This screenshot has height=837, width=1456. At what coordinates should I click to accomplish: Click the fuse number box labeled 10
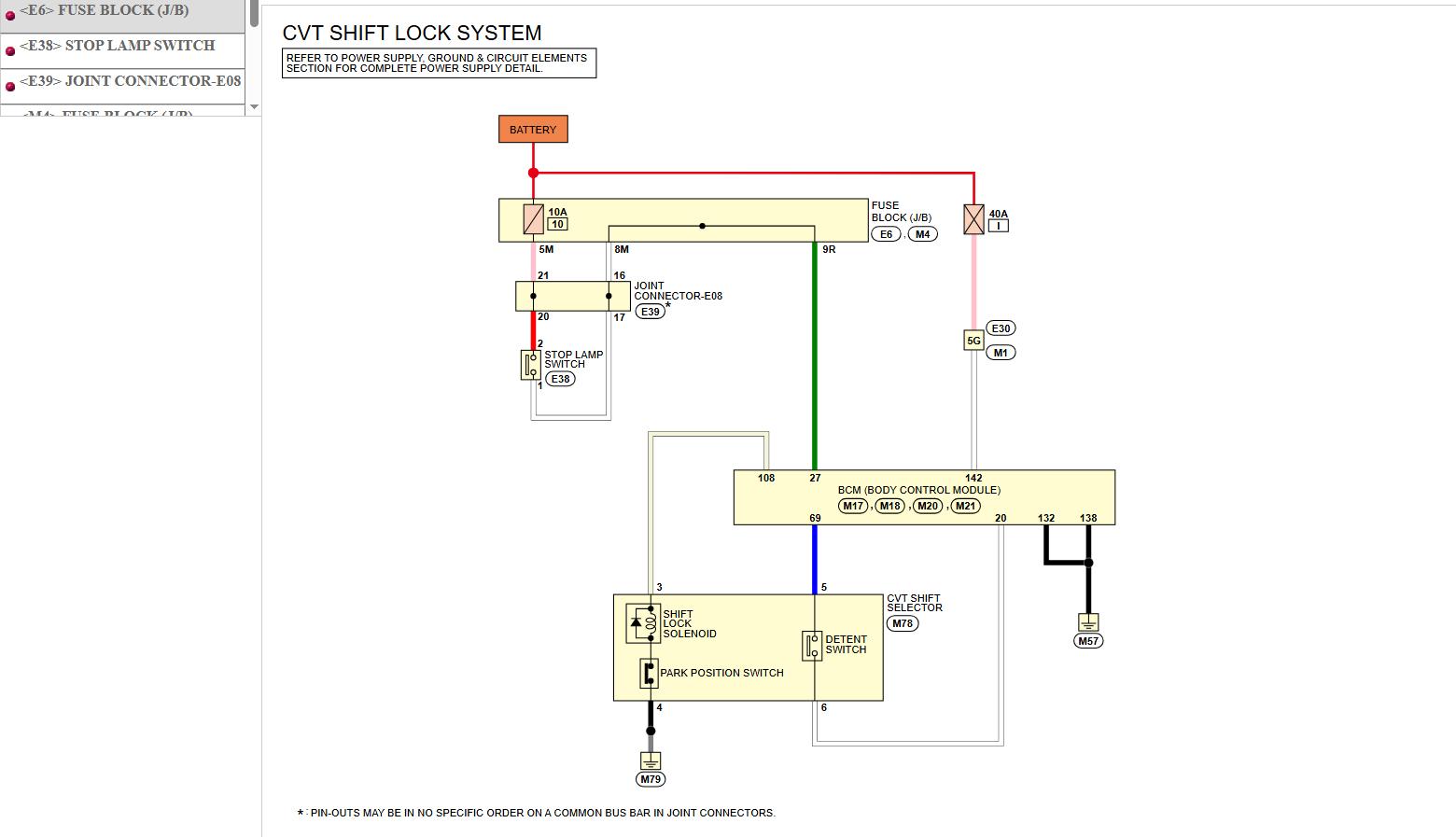[x=557, y=224]
